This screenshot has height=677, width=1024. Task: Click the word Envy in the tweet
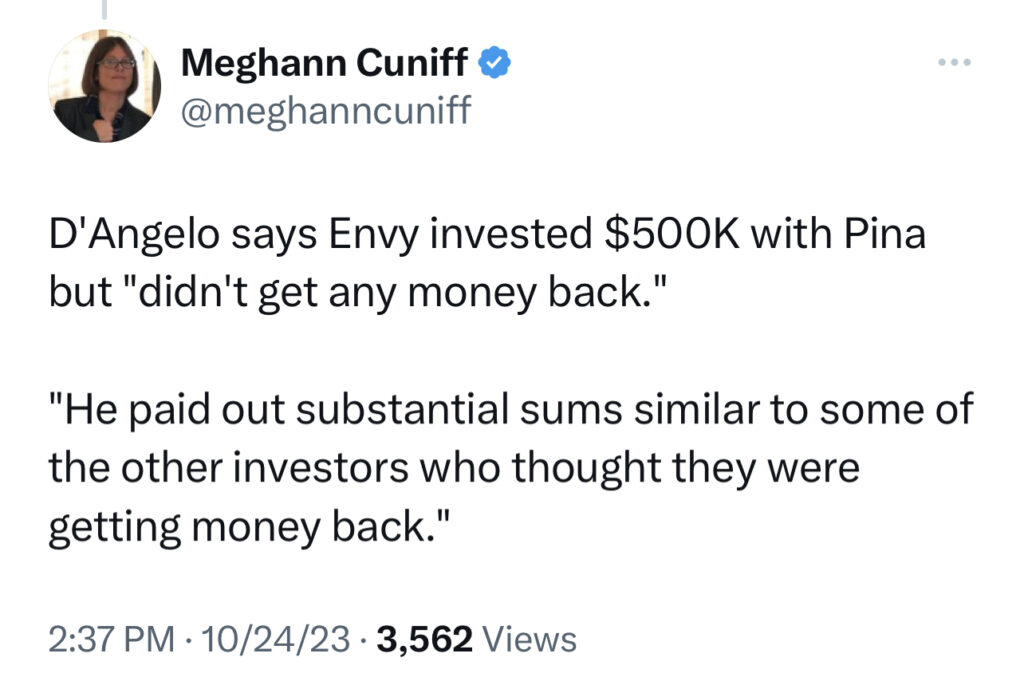(x=373, y=236)
